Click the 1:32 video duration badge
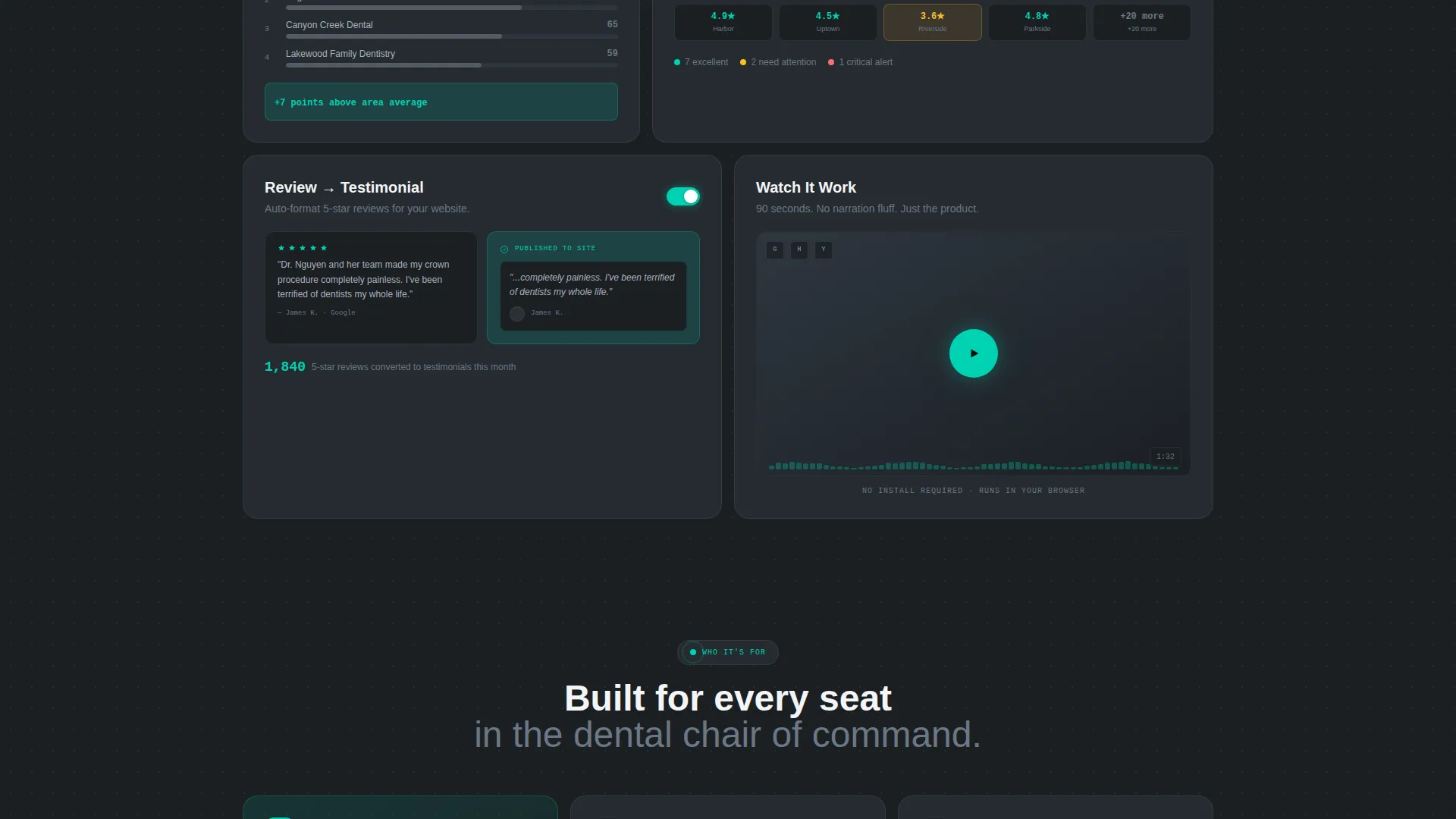The image size is (1456, 819). [1166, 457]
